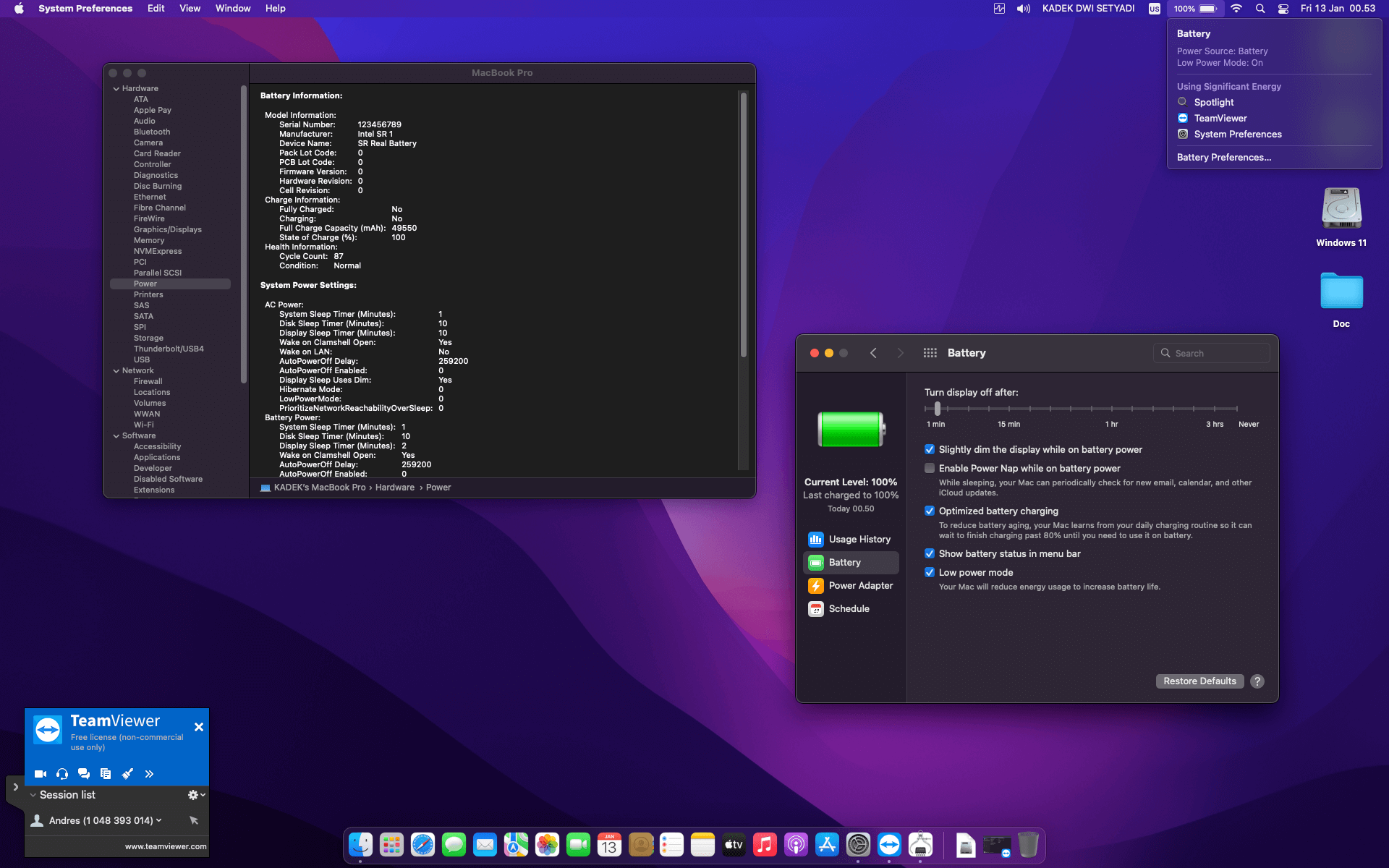1389x868 pixels.
Task: Select Power Adapter in Battery sidebar
Action: pos(859,585)
